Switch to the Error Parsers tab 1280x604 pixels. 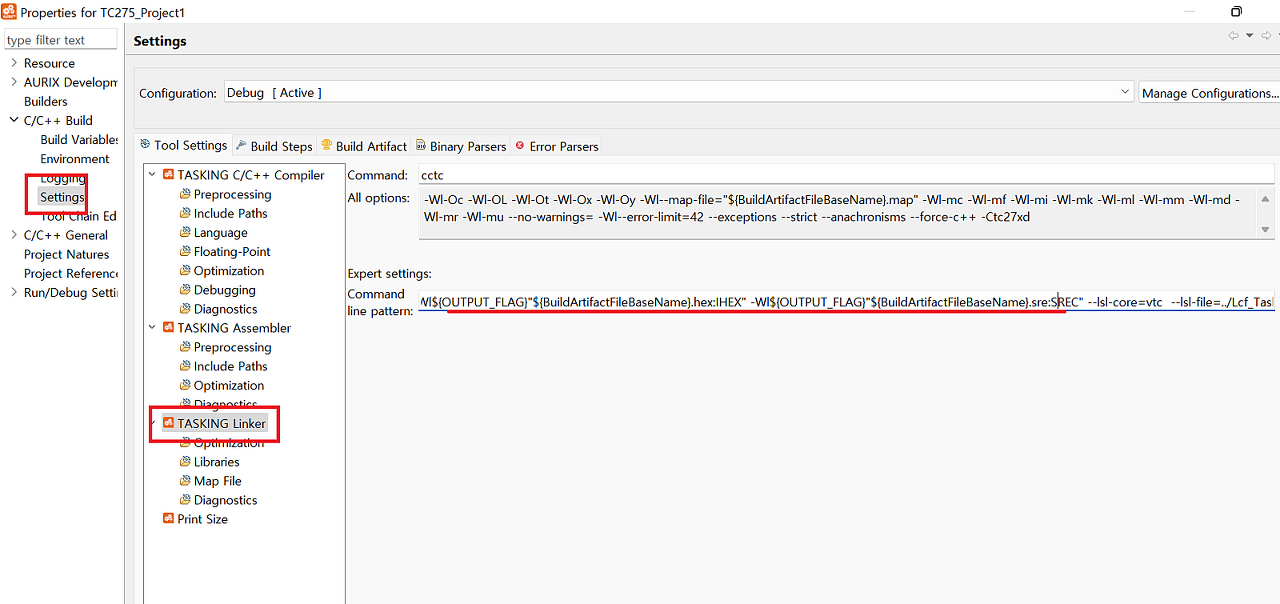click(x=556, y=146)
